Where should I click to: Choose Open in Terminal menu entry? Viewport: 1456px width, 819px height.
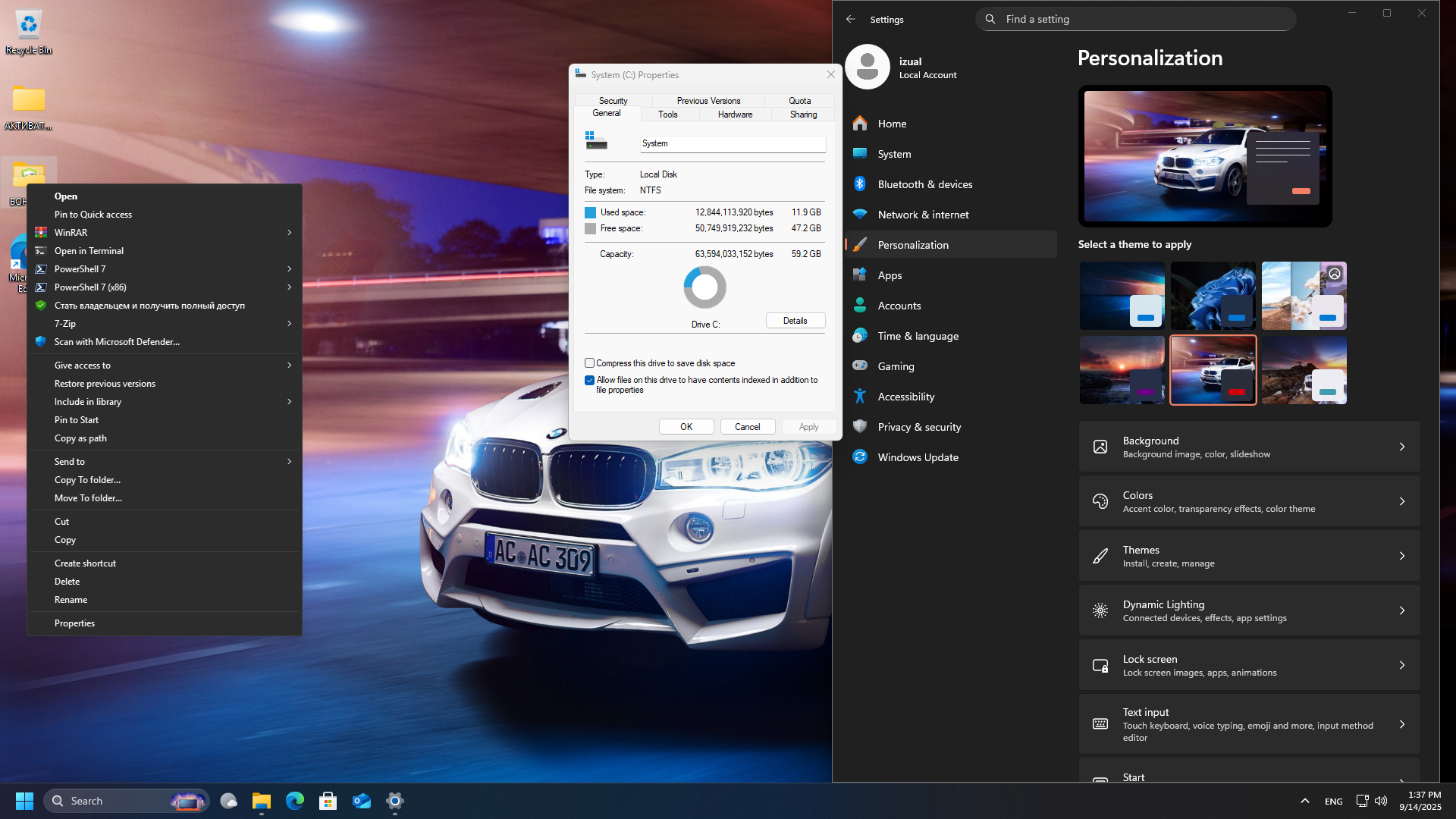click(165, 251)
